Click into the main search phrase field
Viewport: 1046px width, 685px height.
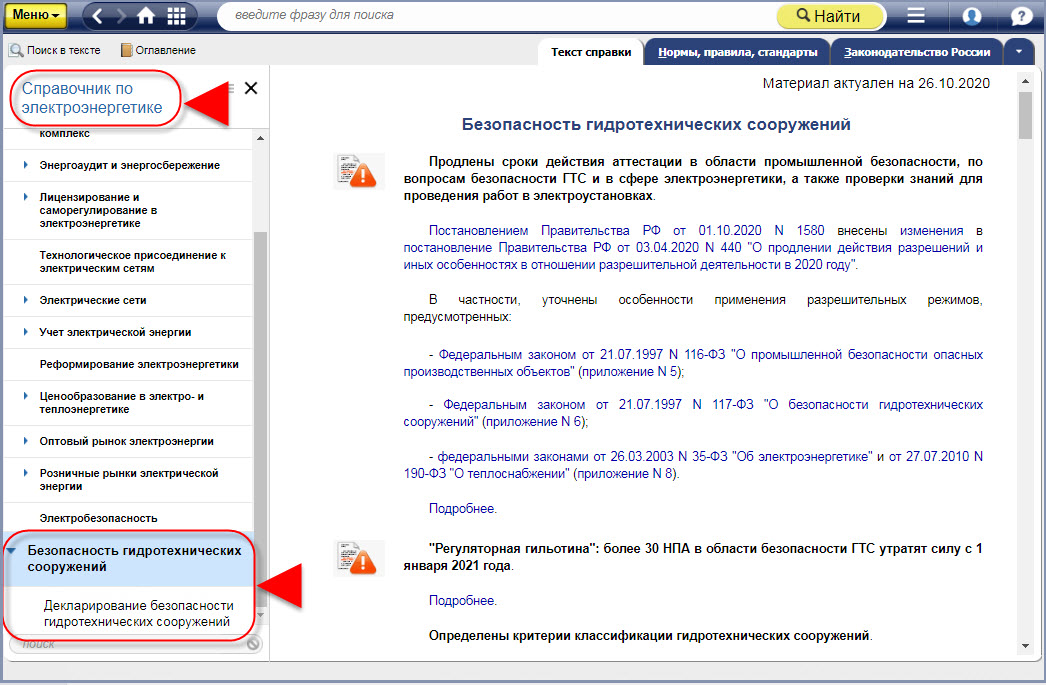click(x=490, y=16)
